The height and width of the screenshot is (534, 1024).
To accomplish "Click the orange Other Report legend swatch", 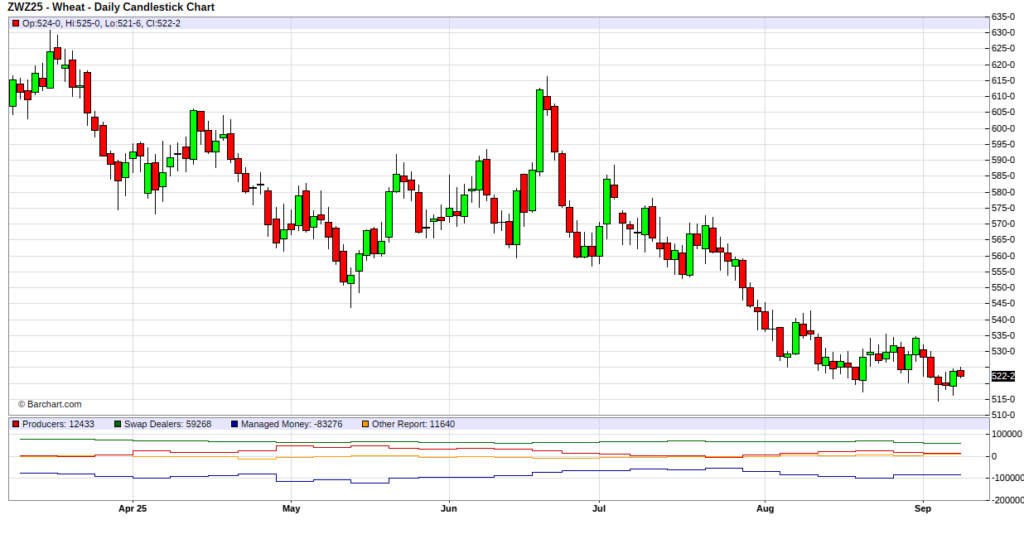I will (366, 424).
